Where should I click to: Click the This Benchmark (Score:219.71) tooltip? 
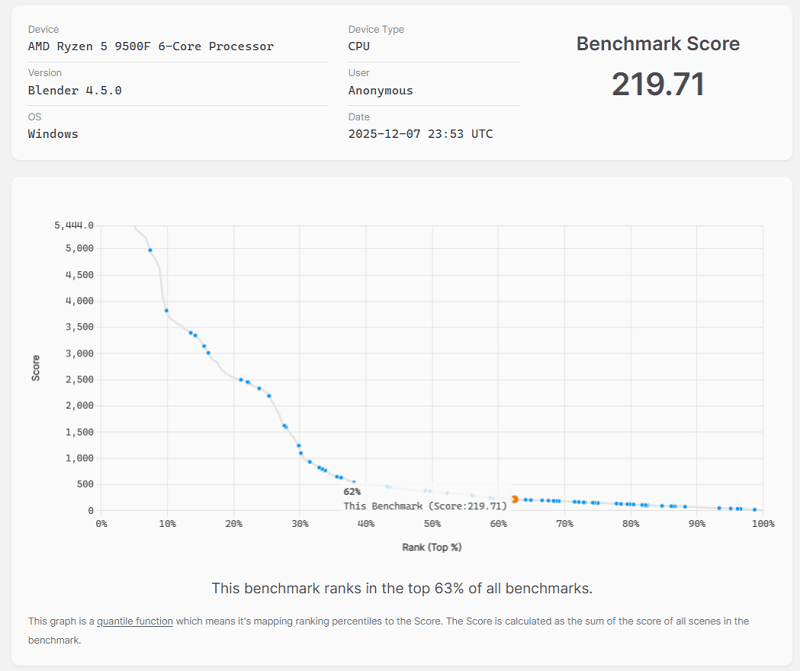pyautogui.click(x=425, y=506)
